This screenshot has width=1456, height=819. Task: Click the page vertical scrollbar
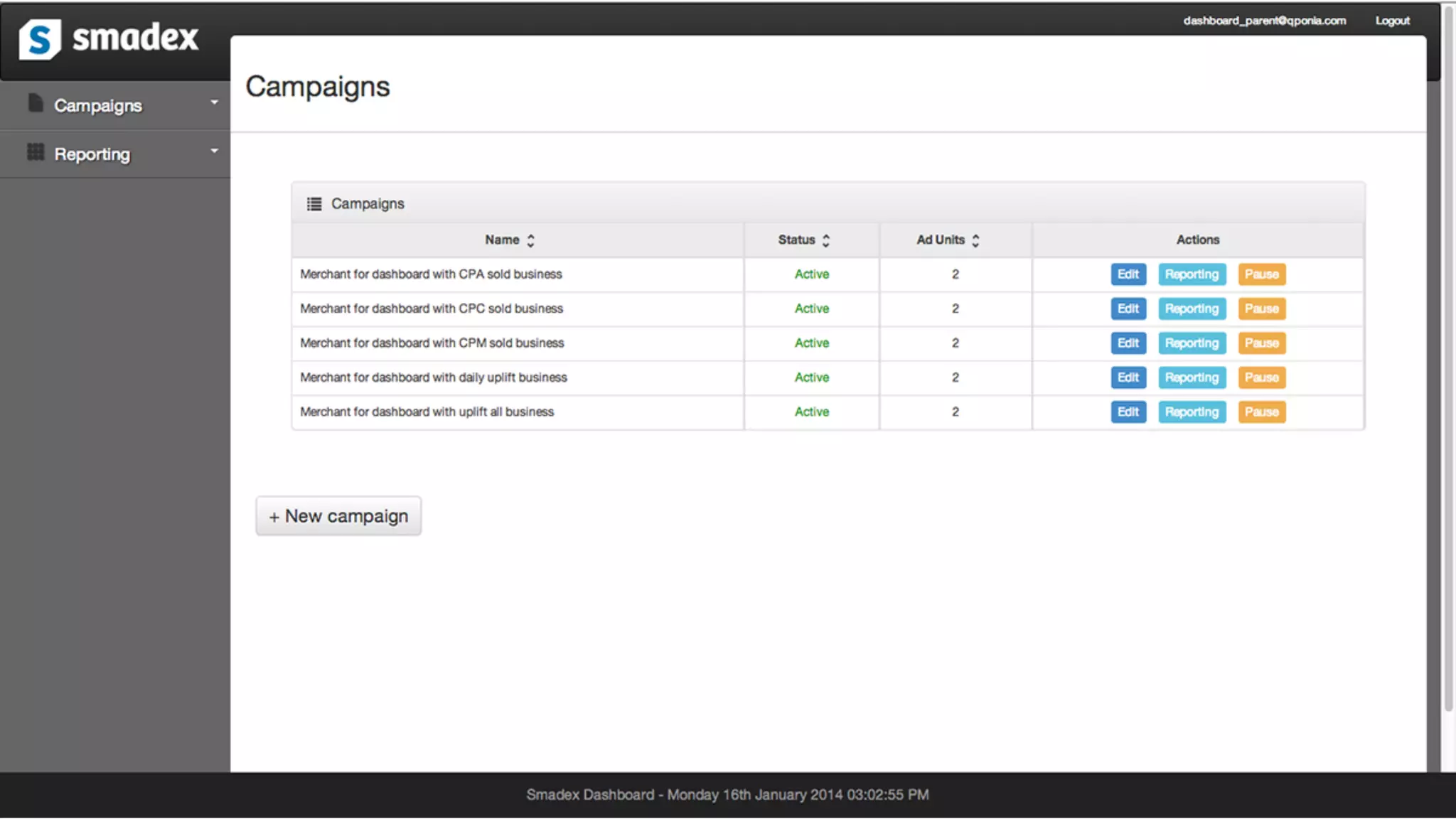(x=1448, y=355)
